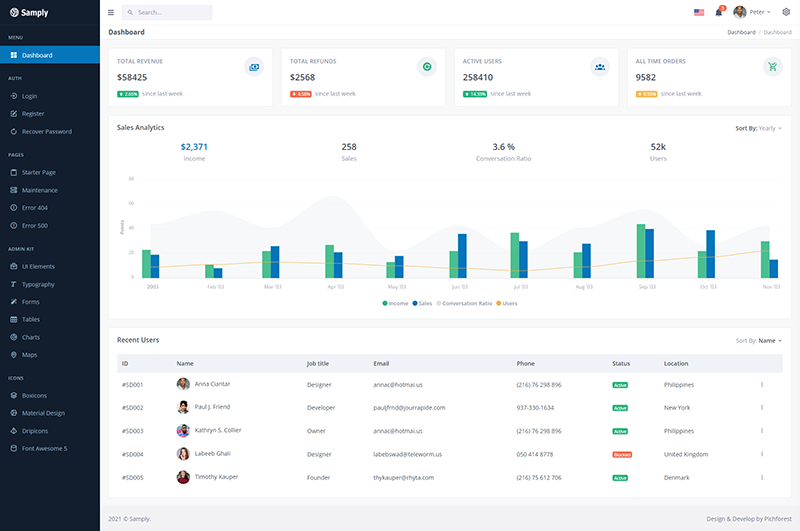Click the hamburger menu toggle icon
Image resolution: width=800 pixels, height=531 pixels.
[111, 12]
